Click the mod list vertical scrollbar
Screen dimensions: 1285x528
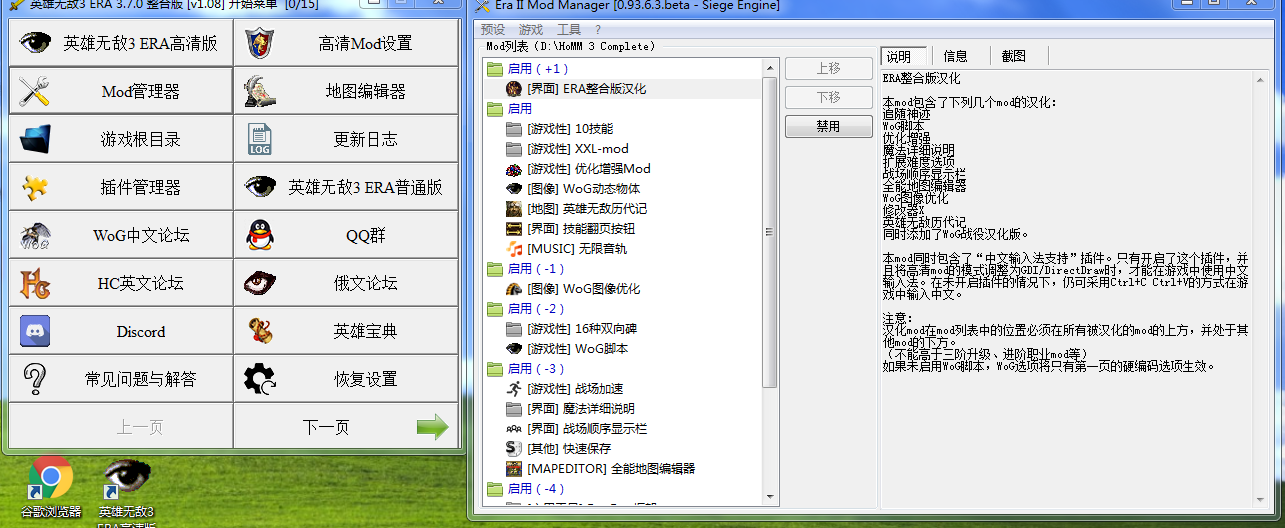[770, 230]
